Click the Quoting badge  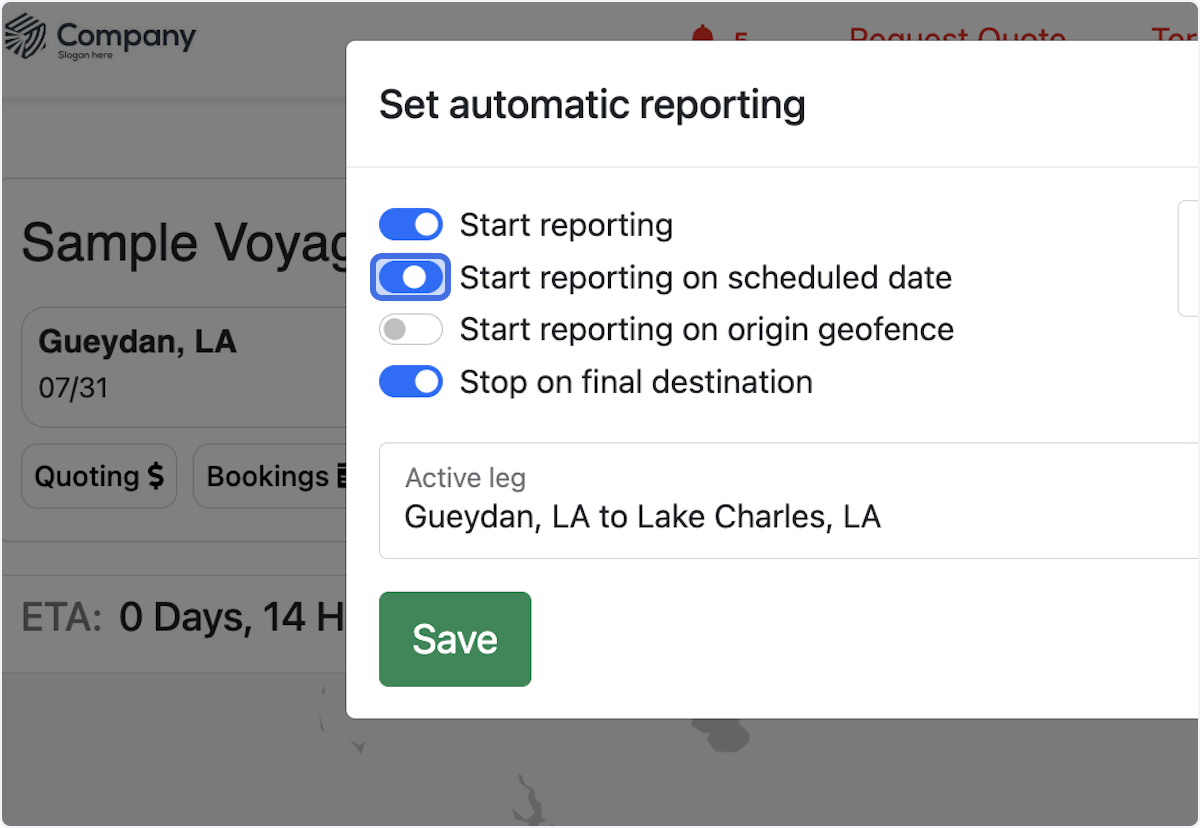point(98,476)
